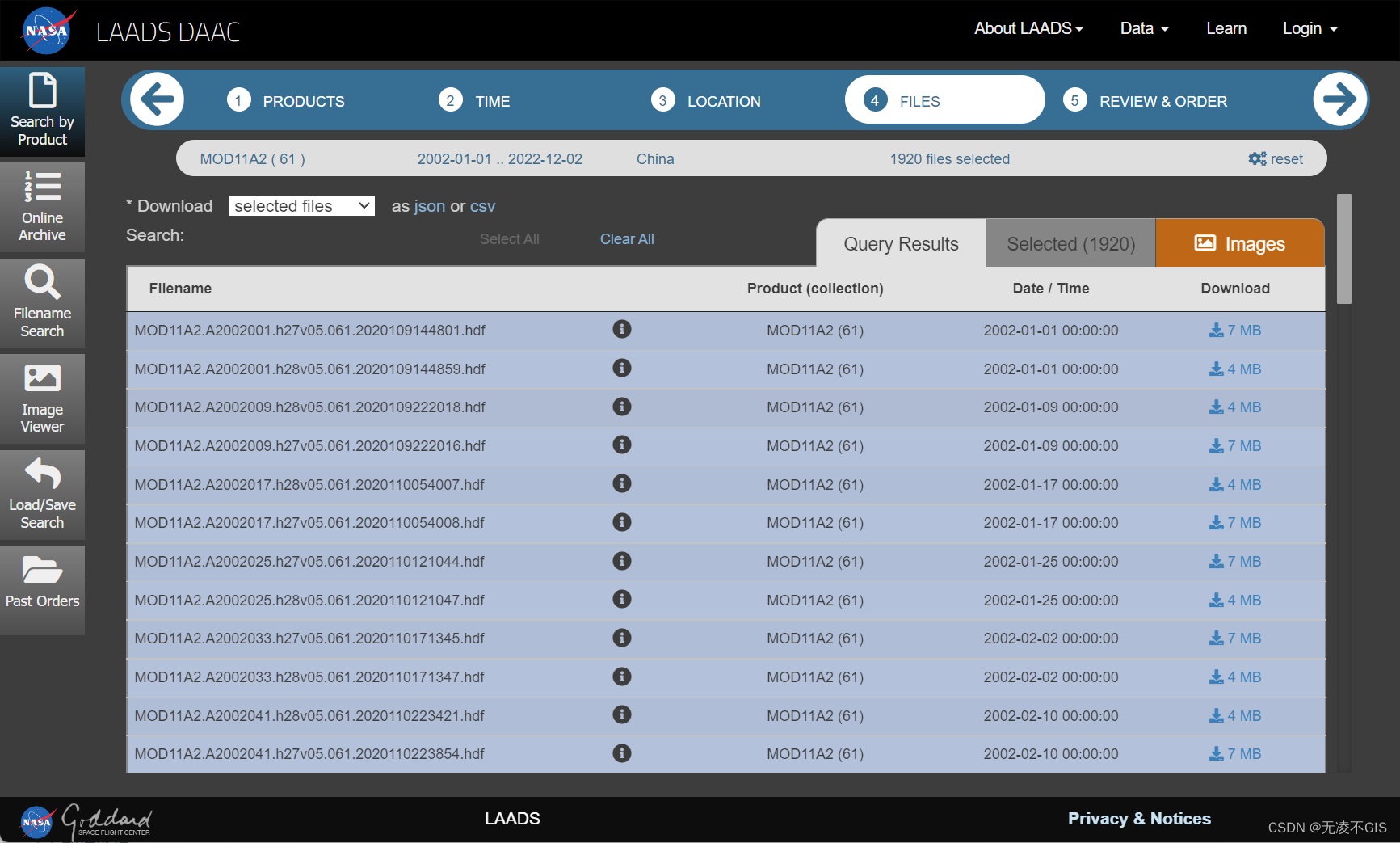Click 1920 files selected summary
1400x843 pixels.
(949, 159)
